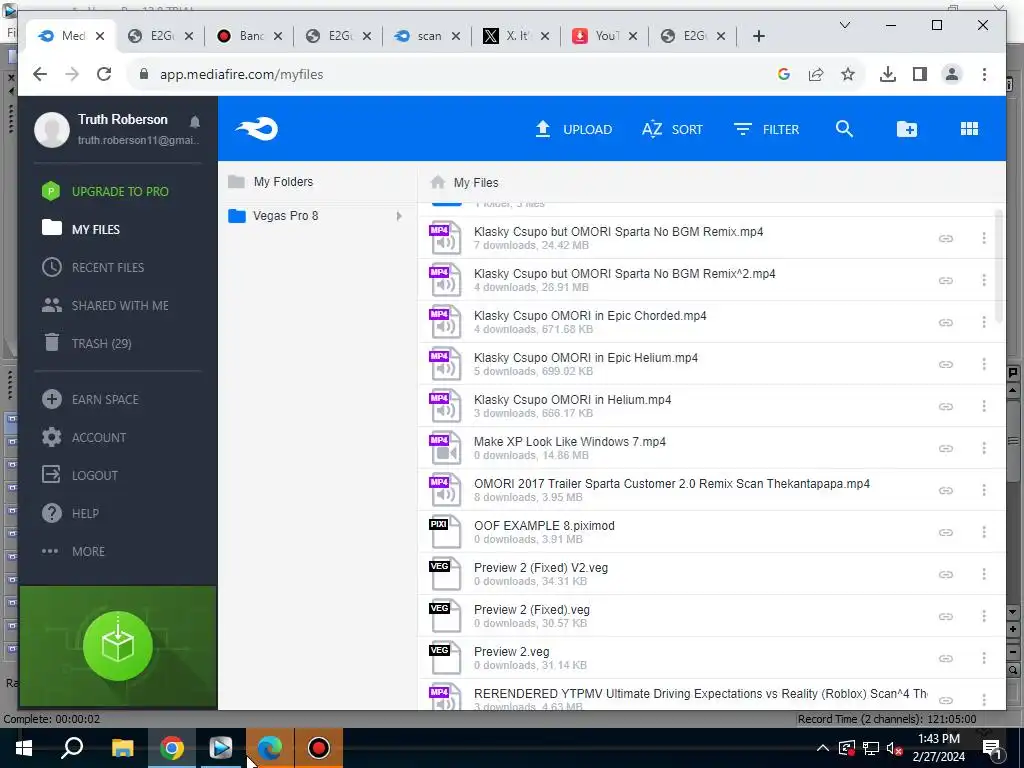Image resolution: width=1024 pixels, height=768 pixels.
Task: Click the MediaFire flame logo
Action: (257, 129)
